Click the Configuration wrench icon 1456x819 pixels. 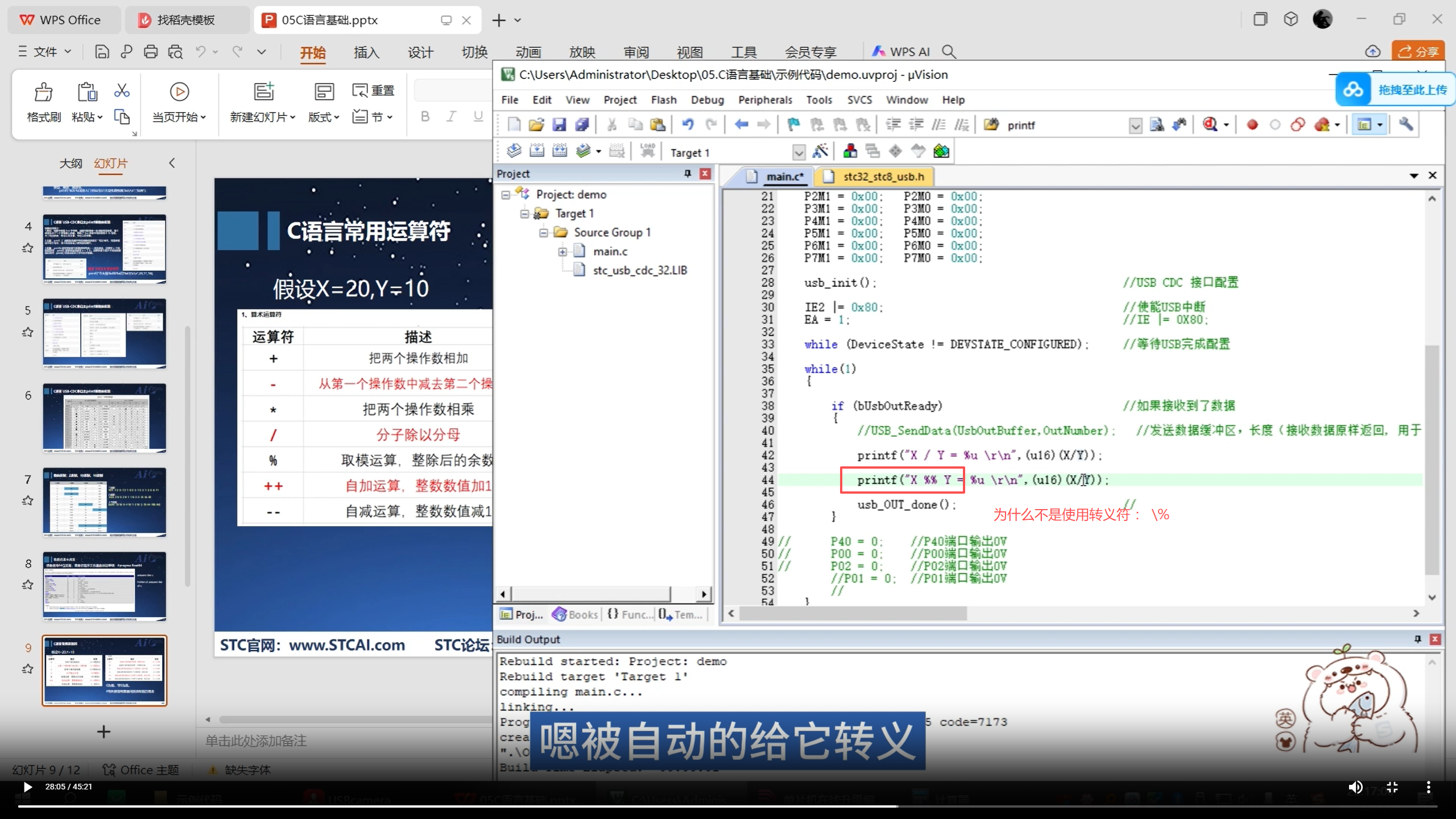pos(1406,125)
